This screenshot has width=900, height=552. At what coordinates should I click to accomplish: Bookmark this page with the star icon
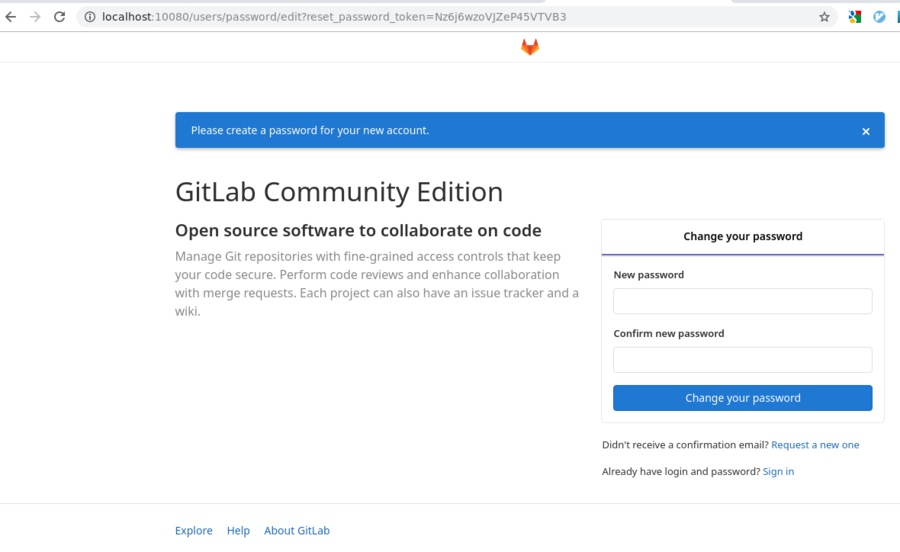[824, 17]
